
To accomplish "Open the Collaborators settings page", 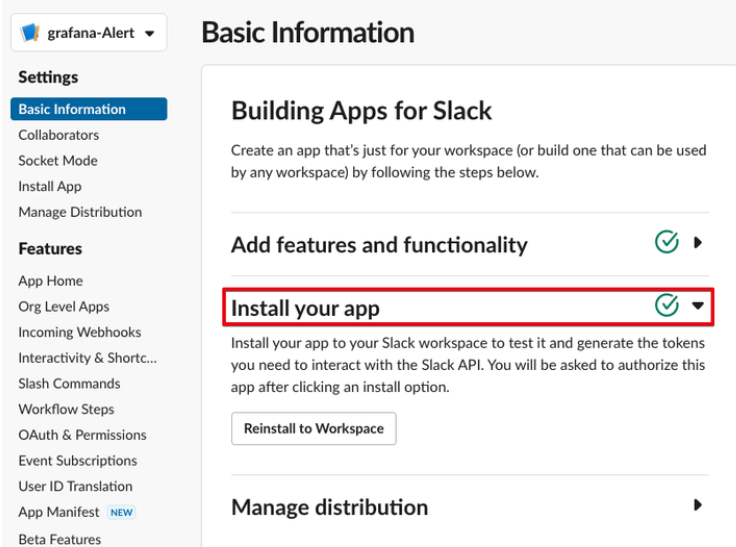I will 59,135.
